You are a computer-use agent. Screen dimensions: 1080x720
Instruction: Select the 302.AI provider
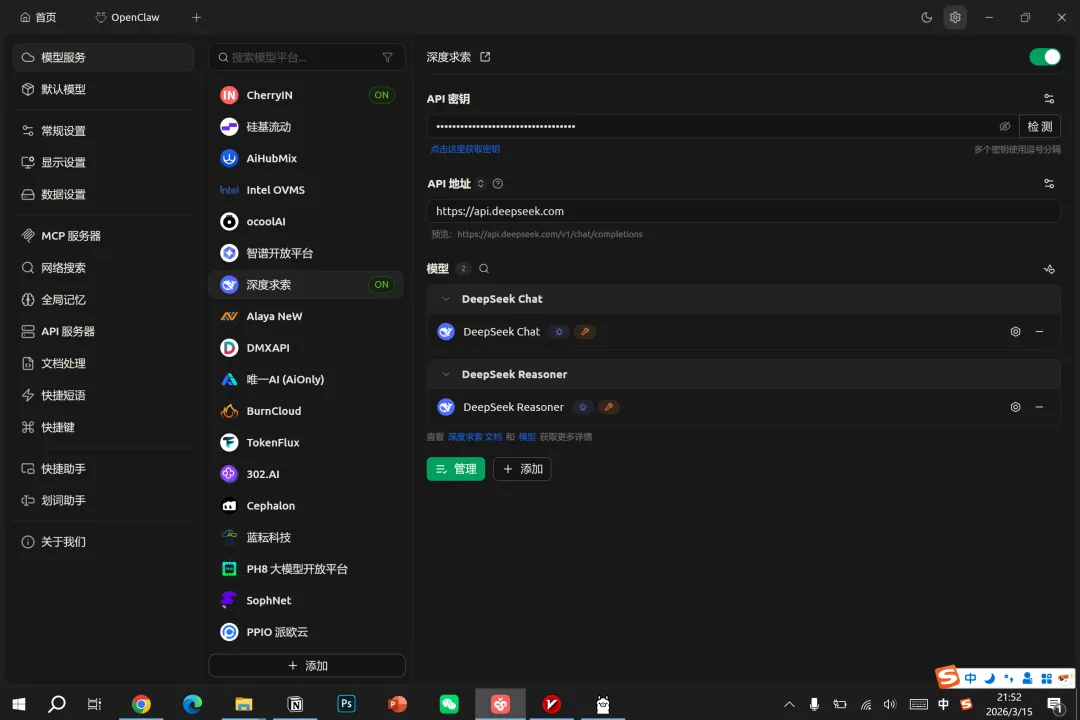pyautogui.click(x=307, y=474)
